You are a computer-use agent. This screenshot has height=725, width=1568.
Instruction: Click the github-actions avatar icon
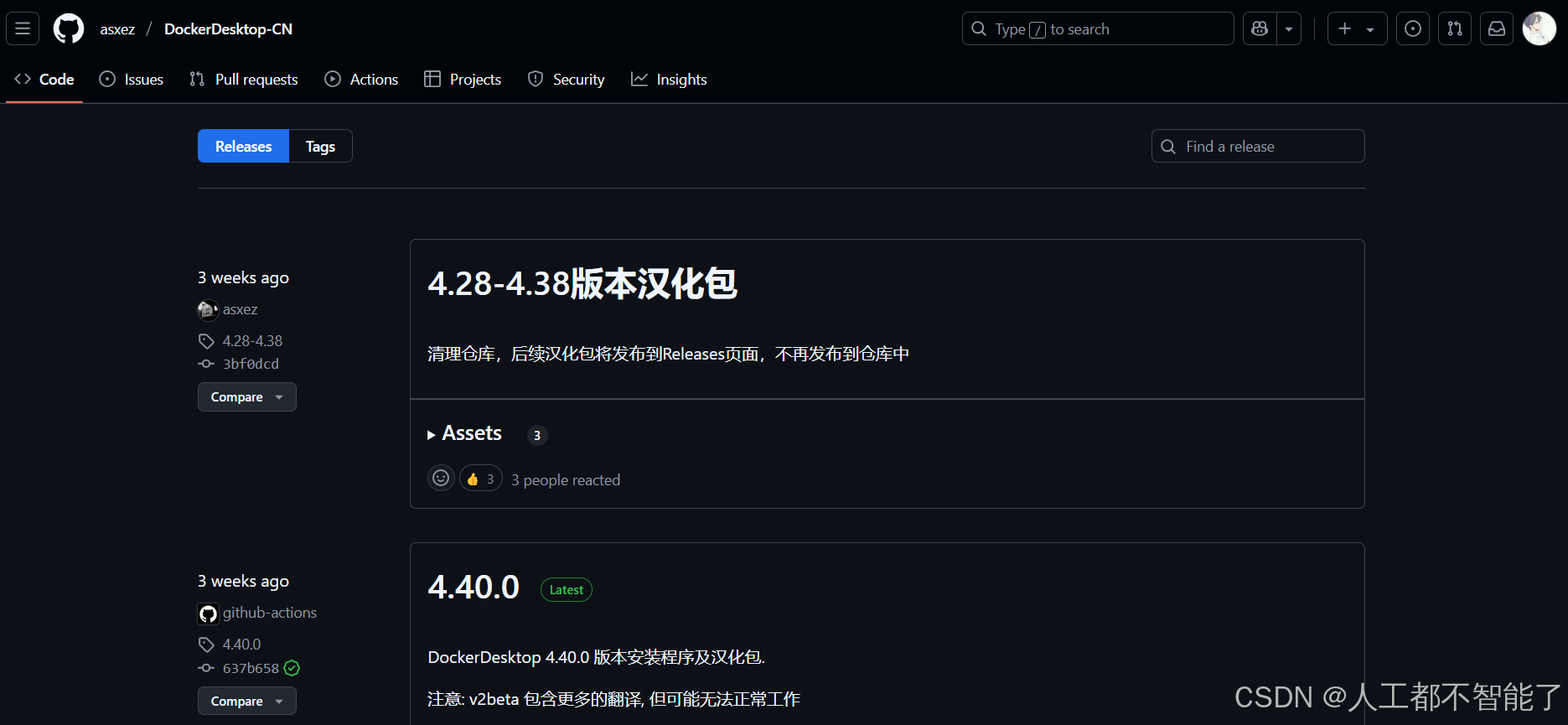click(x=208, y=614)
